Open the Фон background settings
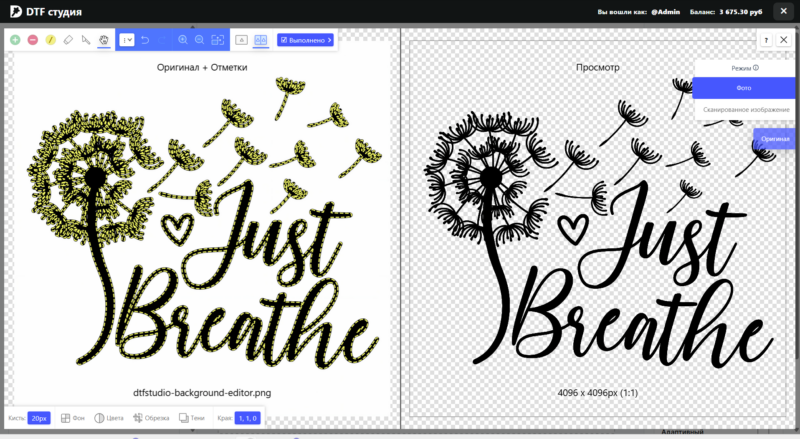800x439 pixels. coord(73,418)
